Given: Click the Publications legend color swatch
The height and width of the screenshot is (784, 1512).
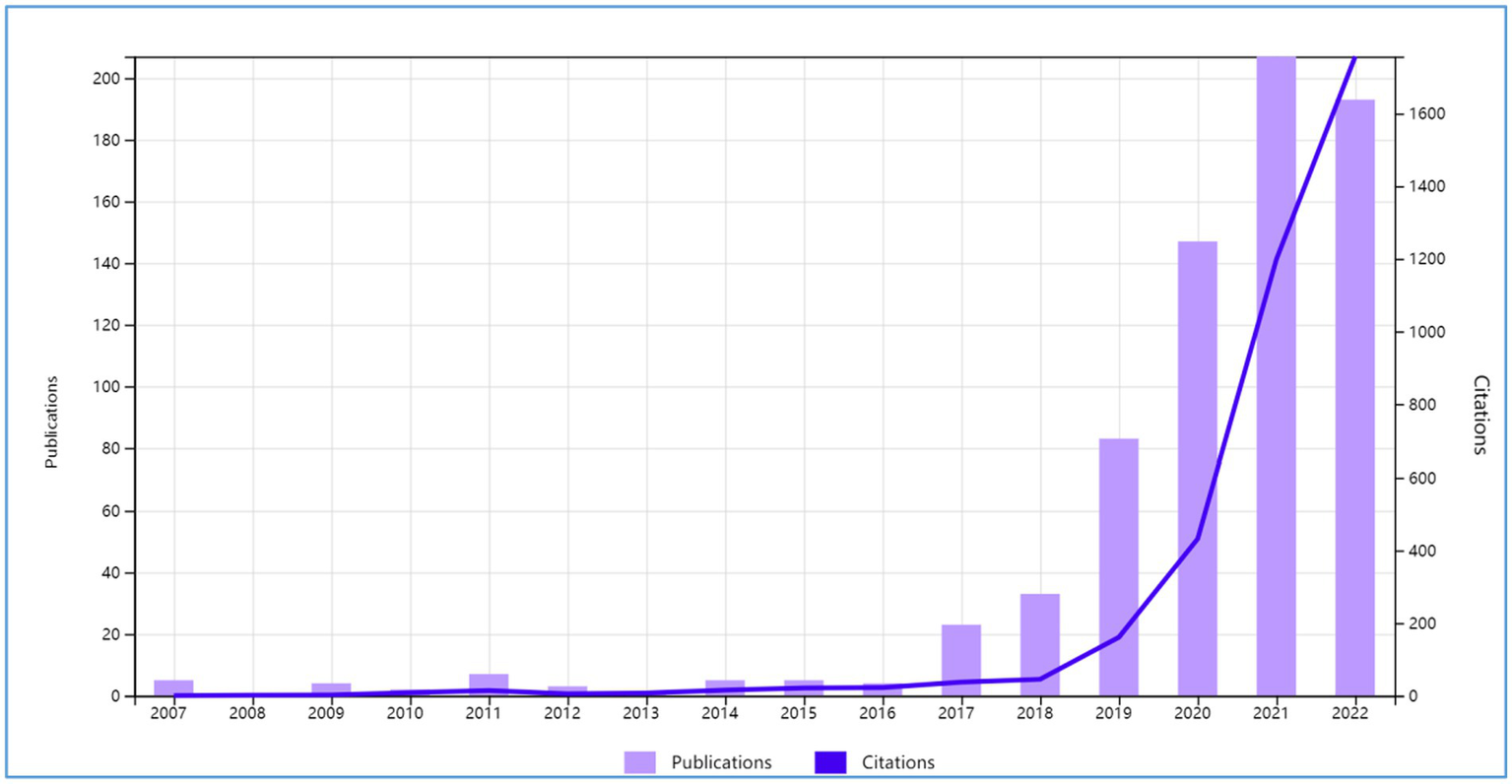Looking at the screenshot, I should coord(639,762).
